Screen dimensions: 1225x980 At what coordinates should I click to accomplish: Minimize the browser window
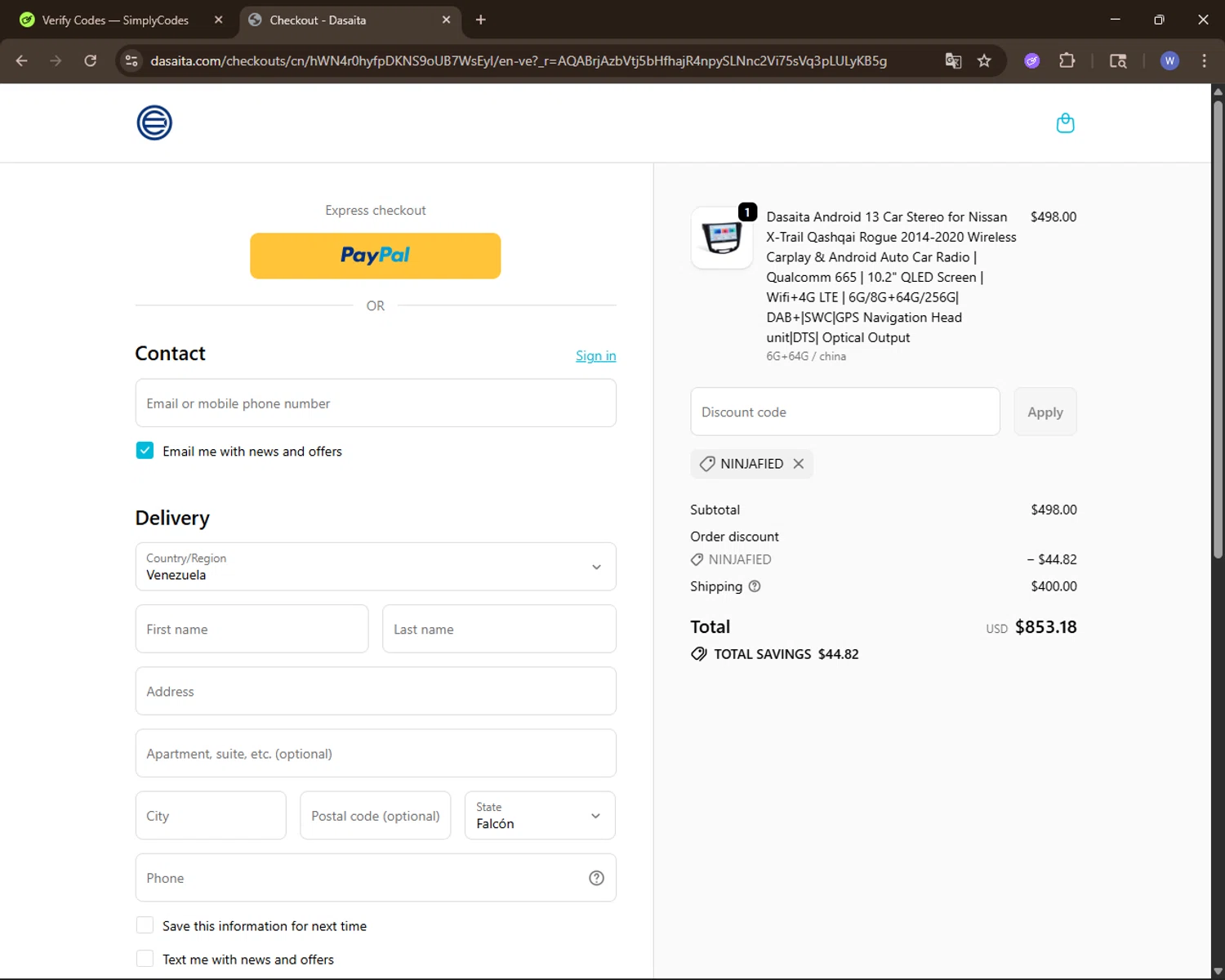[x=1115, y=20]
